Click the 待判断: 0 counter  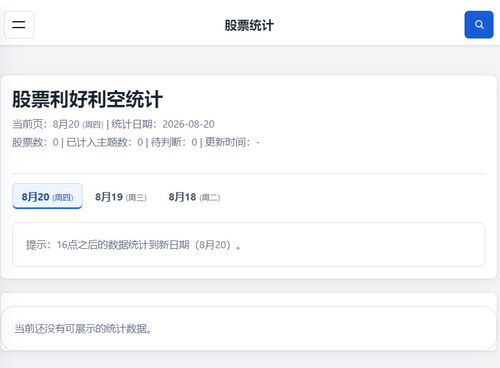[174, 142]
